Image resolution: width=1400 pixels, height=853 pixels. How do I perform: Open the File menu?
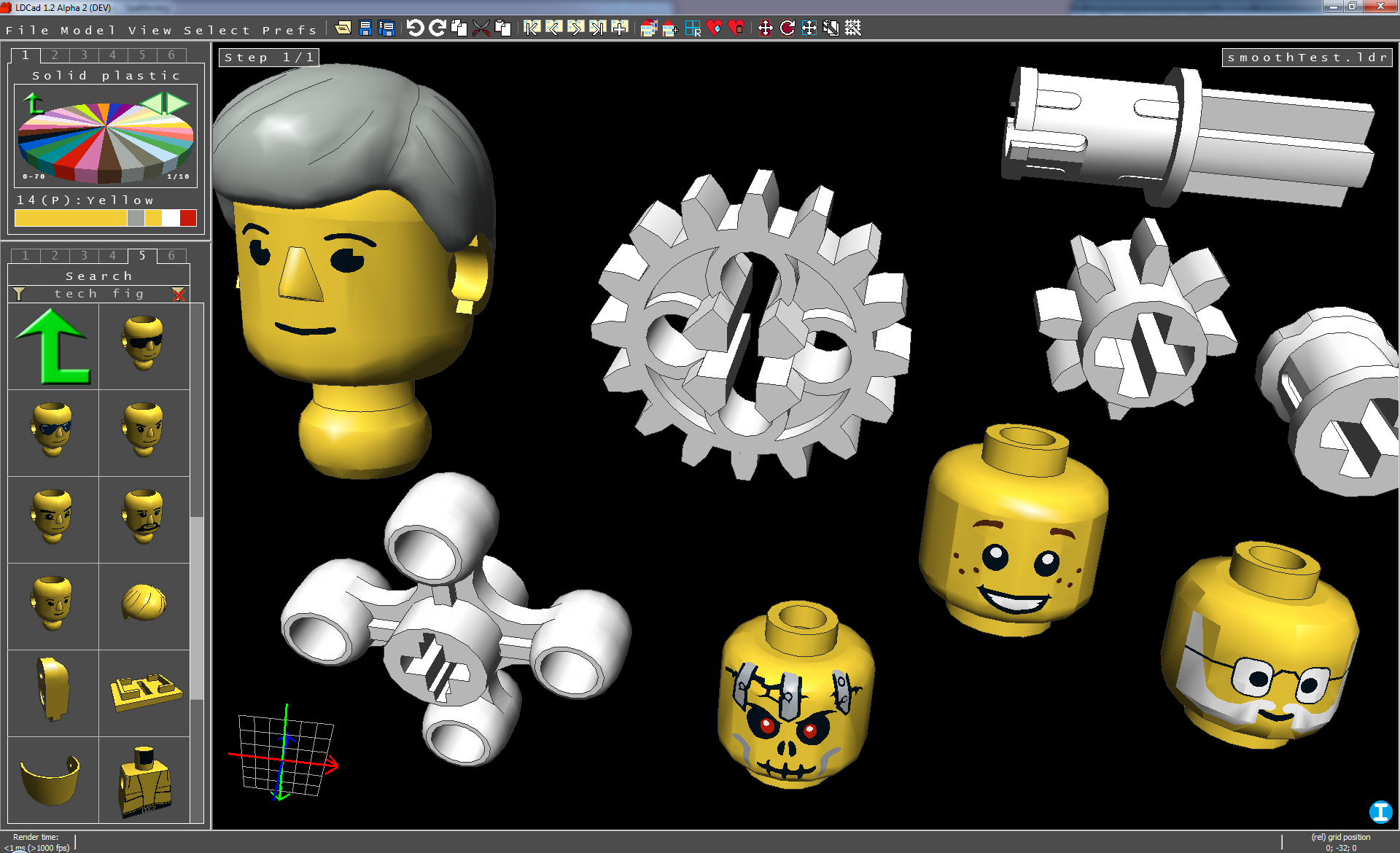tap(27, 30)
